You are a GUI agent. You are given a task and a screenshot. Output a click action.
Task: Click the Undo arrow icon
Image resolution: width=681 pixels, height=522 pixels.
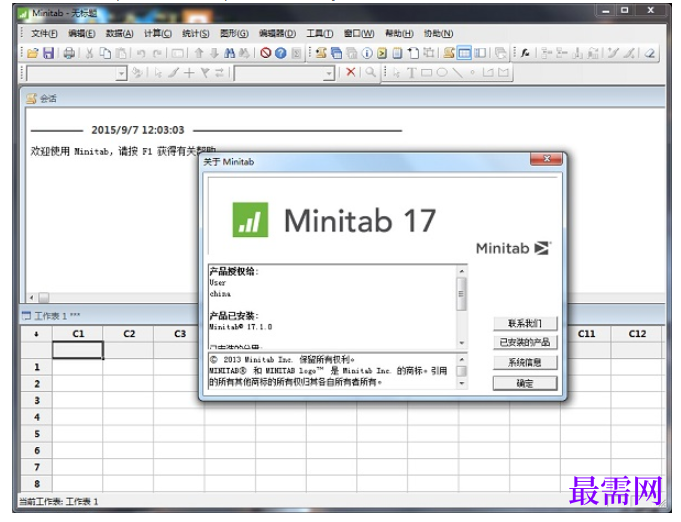pos(141,53)
